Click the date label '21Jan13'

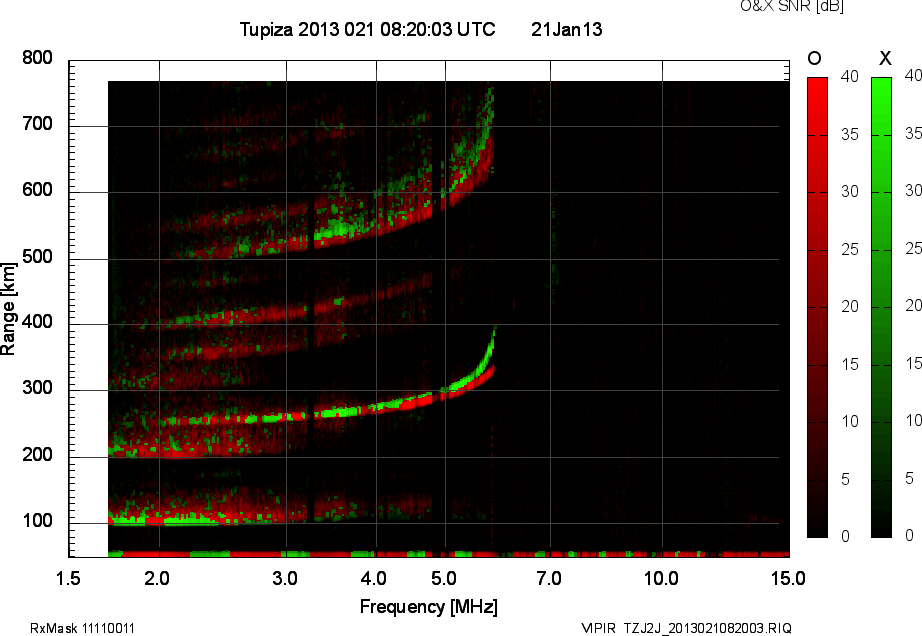tap(566, 29)
